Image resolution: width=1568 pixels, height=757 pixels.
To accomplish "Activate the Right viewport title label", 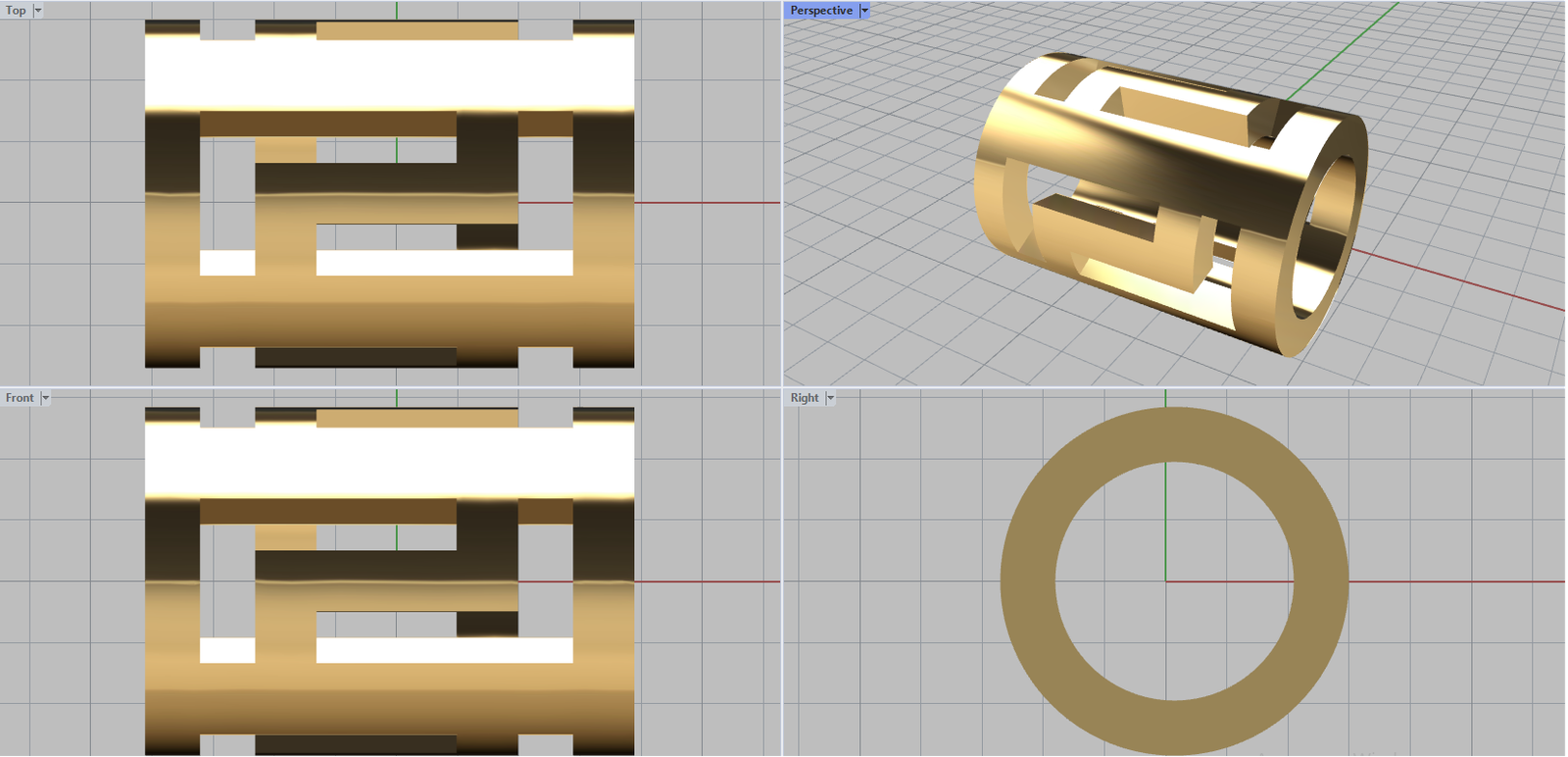I will click(x=805, y=397).
